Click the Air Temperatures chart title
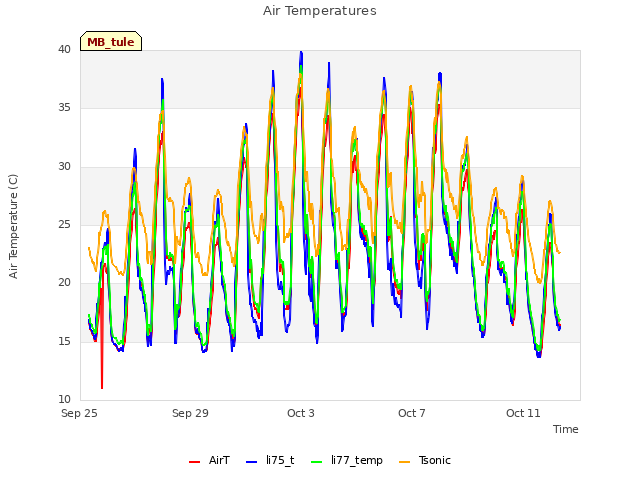This screenshot has width=640, height=480. (x=320, y=11)
